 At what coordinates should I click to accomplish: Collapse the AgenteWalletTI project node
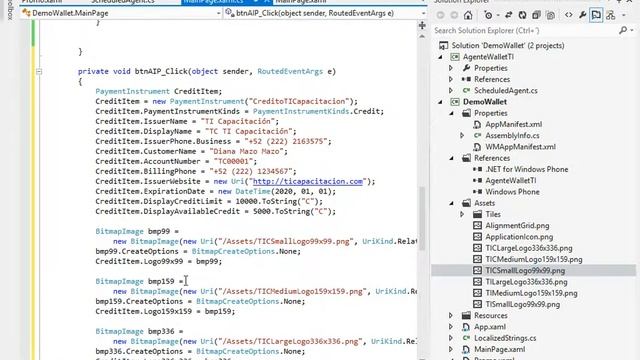pos(440,57)
